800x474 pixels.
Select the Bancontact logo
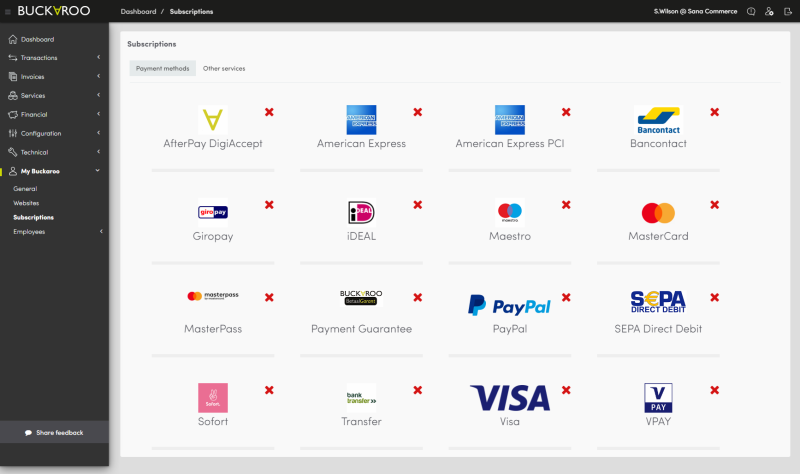[658, 120]
